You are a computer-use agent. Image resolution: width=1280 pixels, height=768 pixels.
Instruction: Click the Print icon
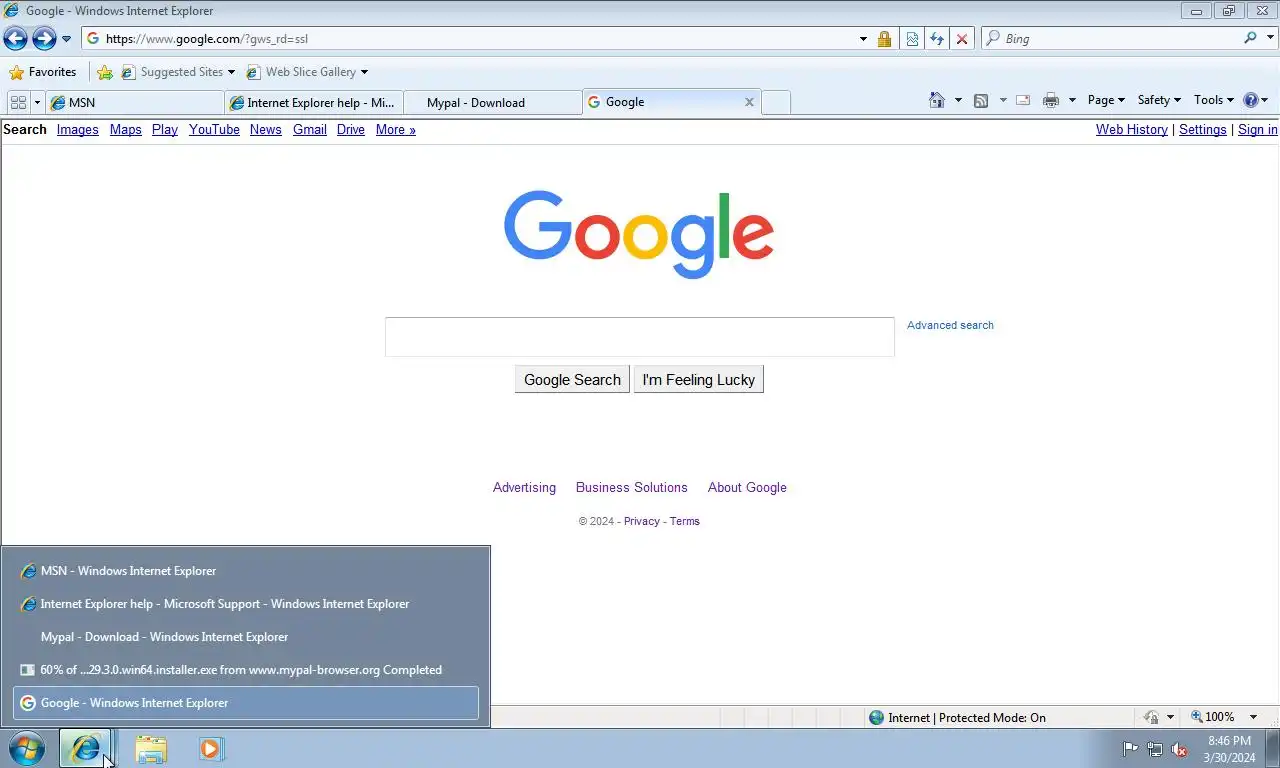click(1051, 100)
